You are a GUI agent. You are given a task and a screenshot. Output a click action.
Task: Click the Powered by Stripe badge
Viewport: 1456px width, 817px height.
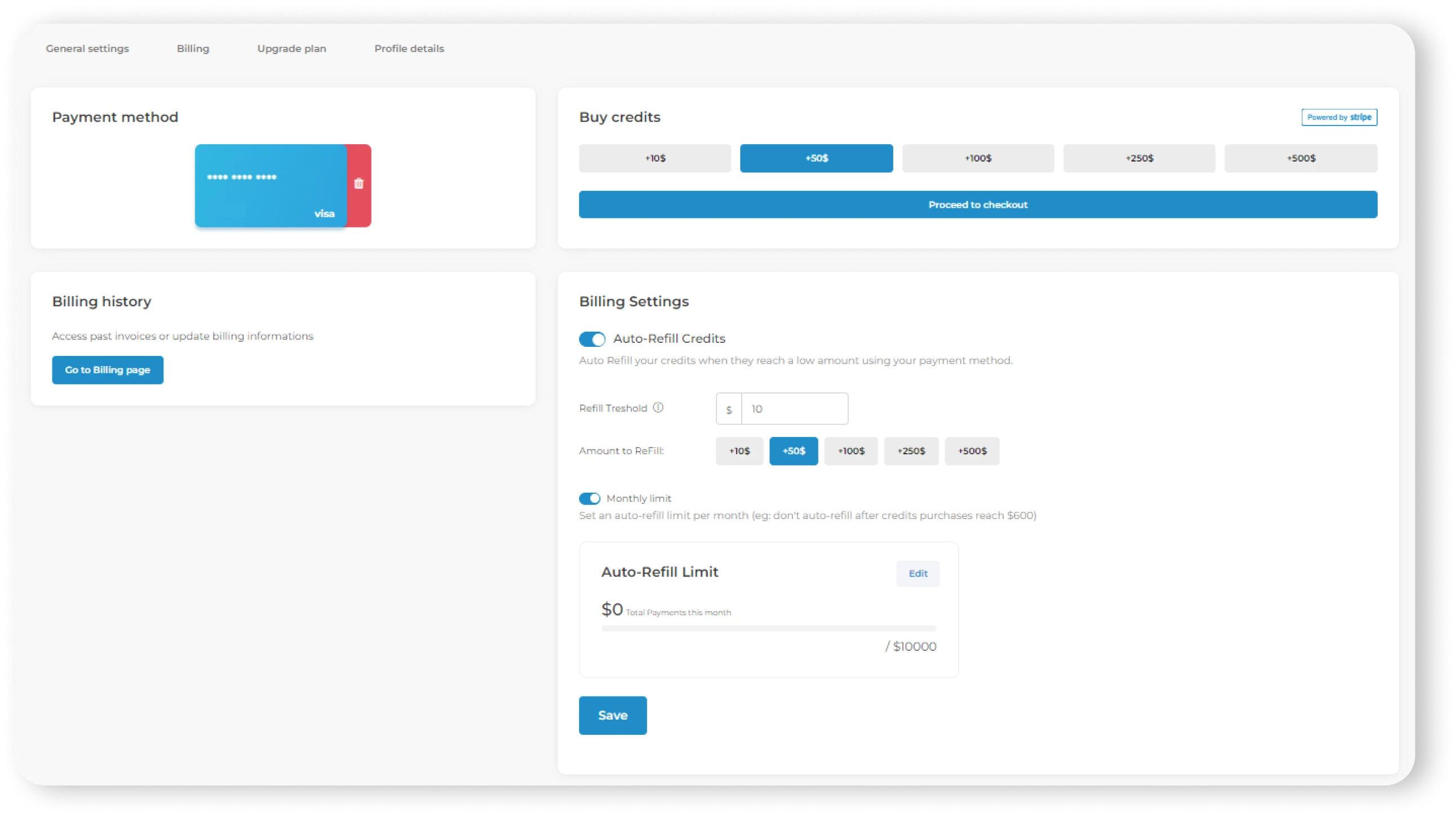point(1338,117)
